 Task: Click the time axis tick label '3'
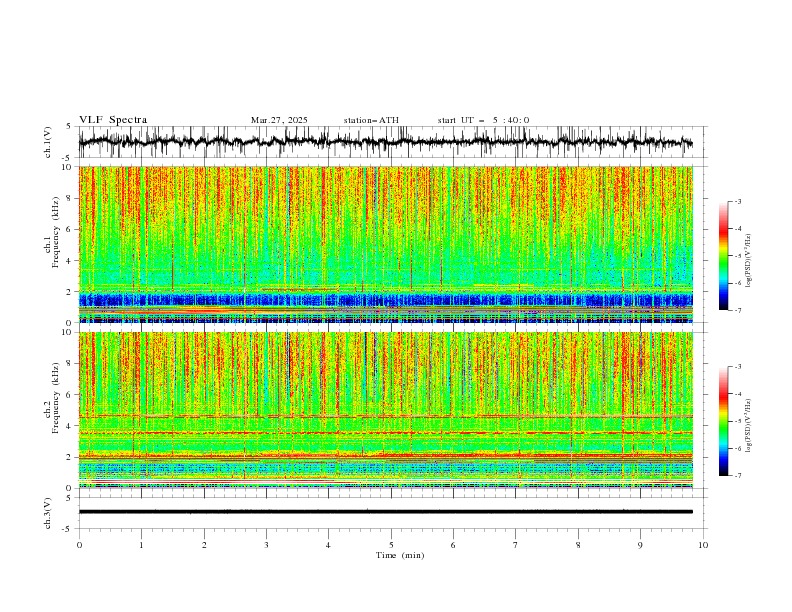coord(266,545)
